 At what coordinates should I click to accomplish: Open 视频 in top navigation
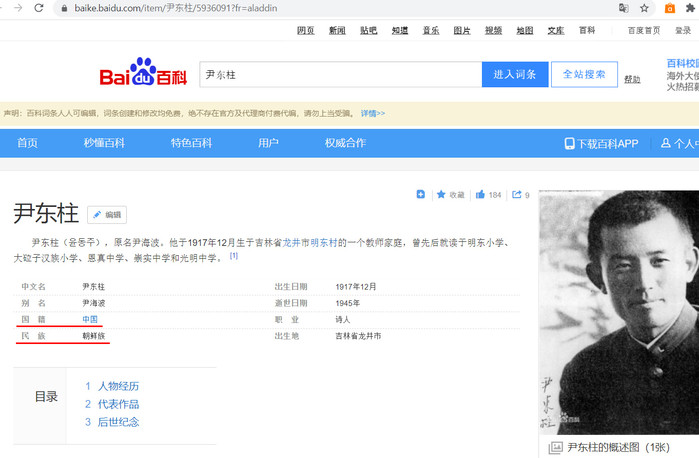(493, 30)
